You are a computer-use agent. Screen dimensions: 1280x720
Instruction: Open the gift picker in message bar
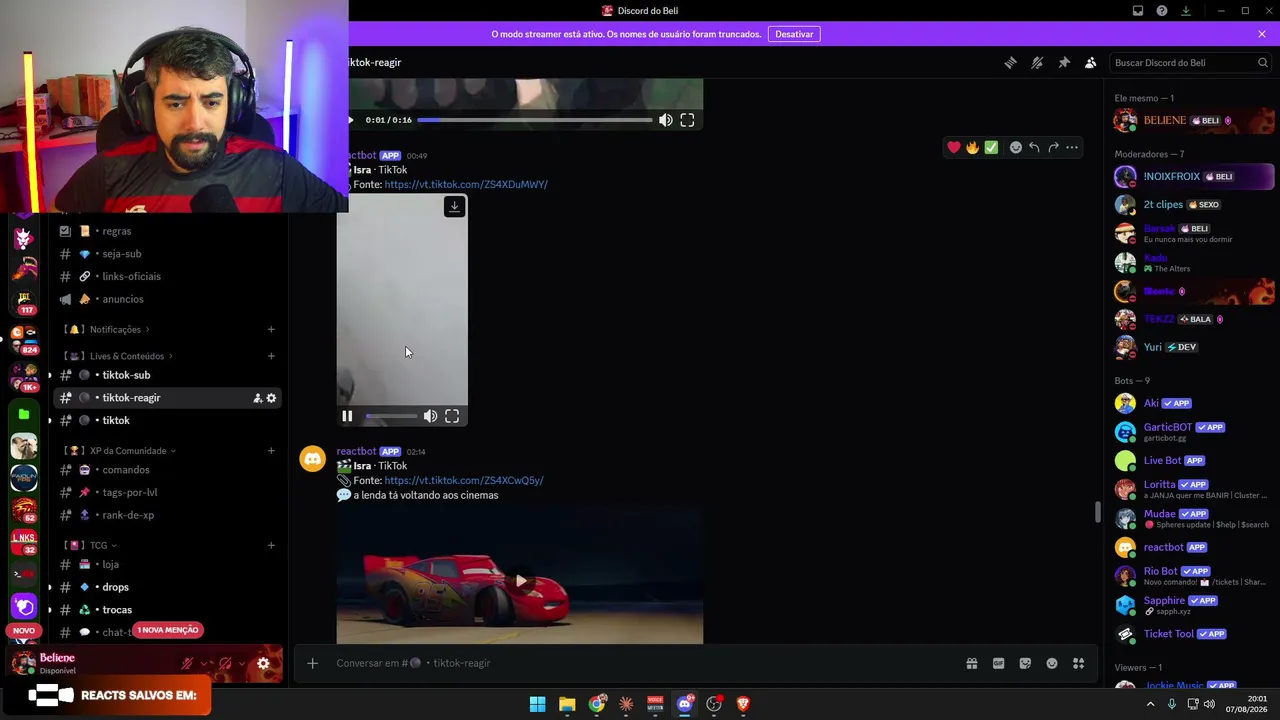(971, 663)
